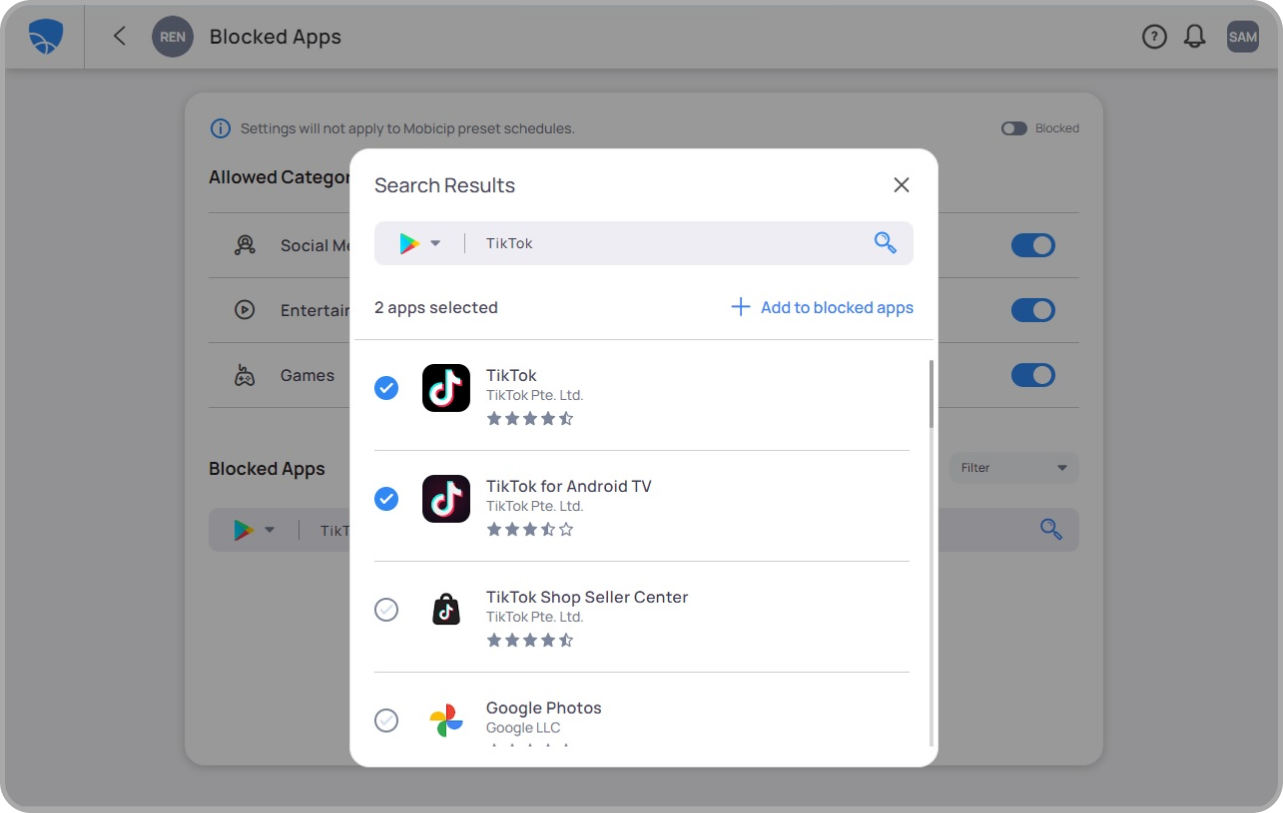This screenshot has height=813, width=1283.
Task: Click the TikTok star rating
Action: tap(530, 418)
